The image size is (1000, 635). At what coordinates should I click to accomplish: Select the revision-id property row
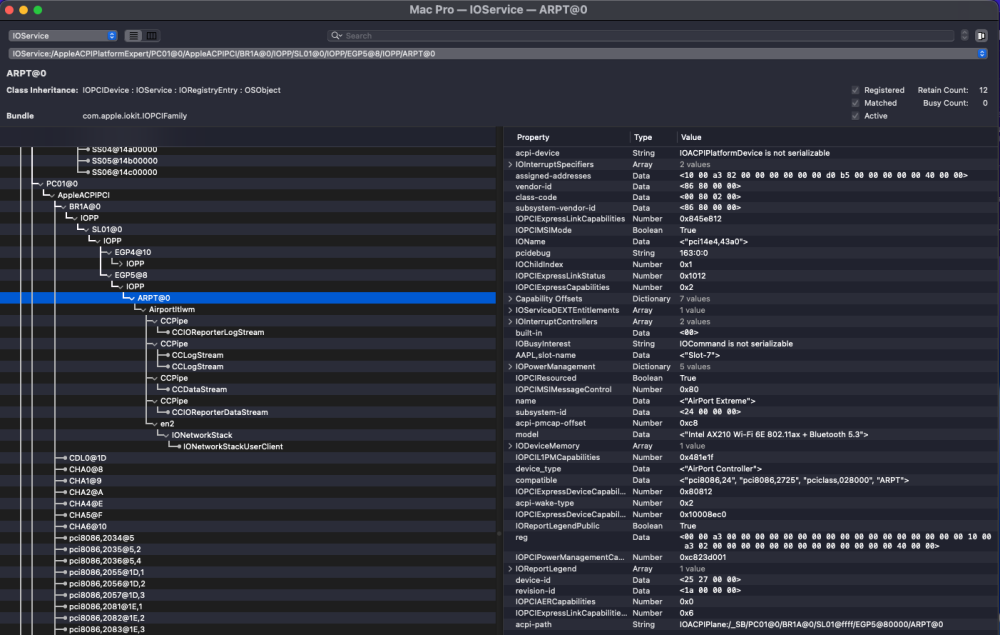click(x=750, y=591)
